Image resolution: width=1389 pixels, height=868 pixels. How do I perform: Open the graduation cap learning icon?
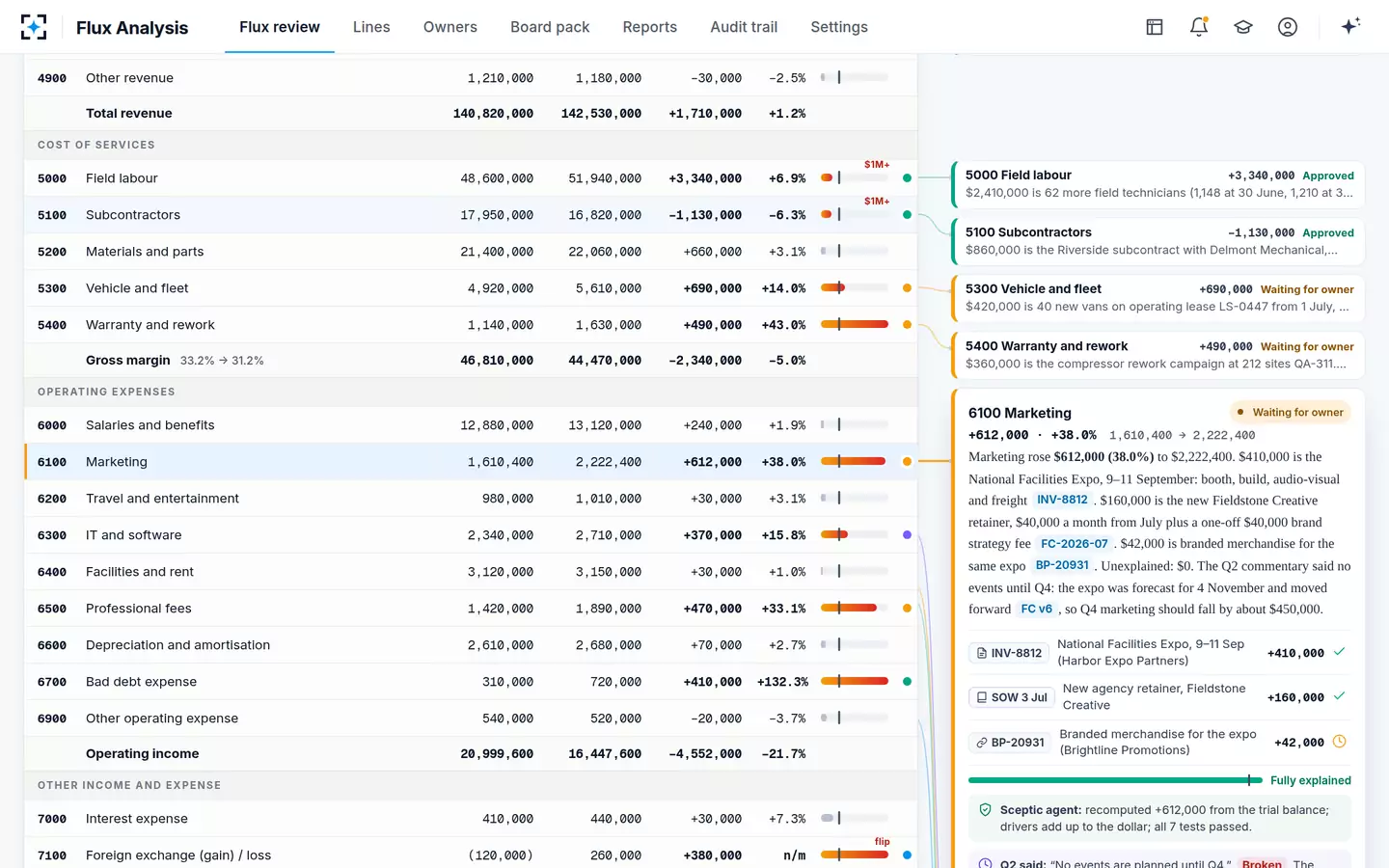coord(1243,27)
